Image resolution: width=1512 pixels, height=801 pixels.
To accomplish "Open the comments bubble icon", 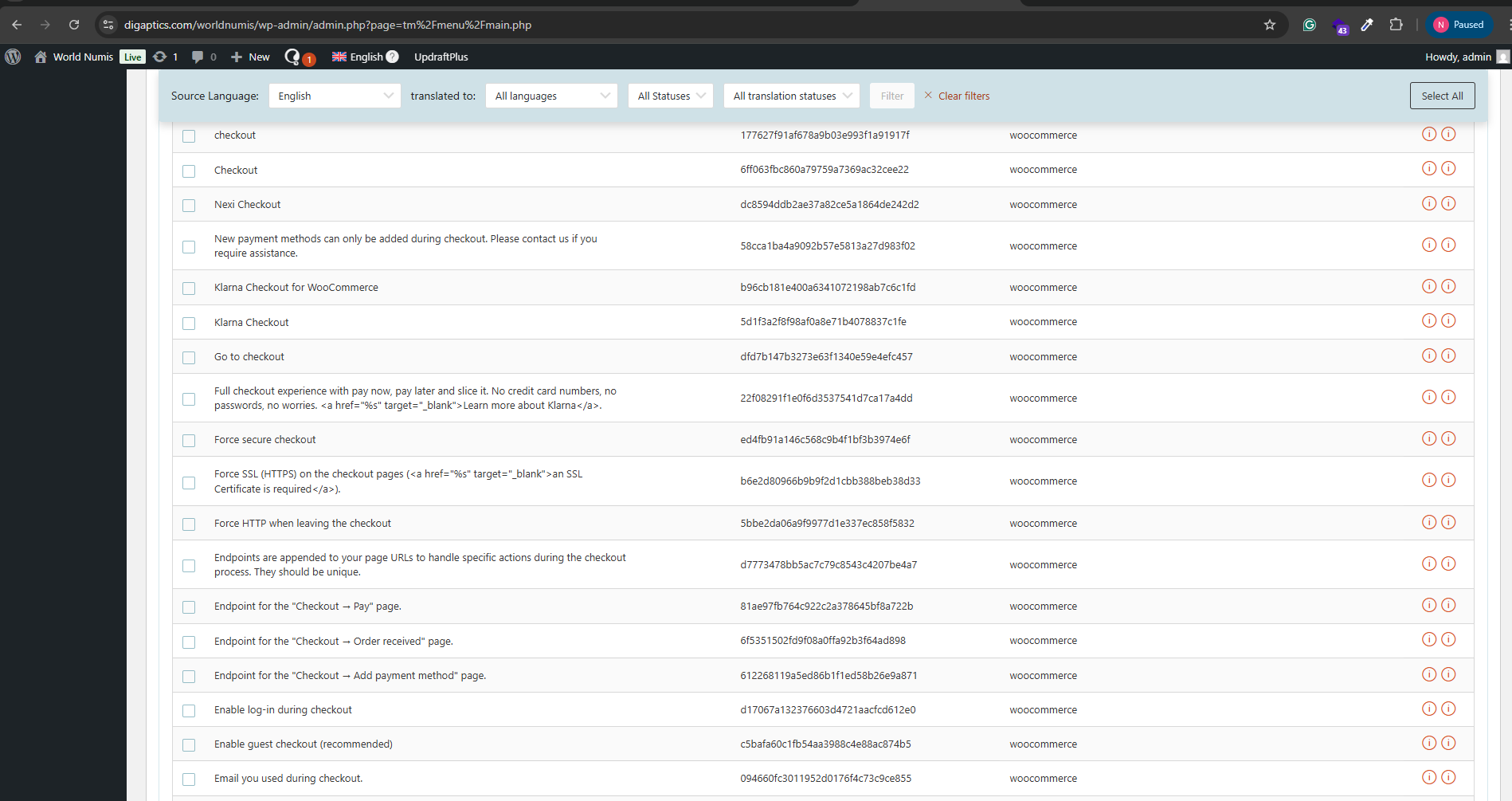I will click(x=198, y=57).
